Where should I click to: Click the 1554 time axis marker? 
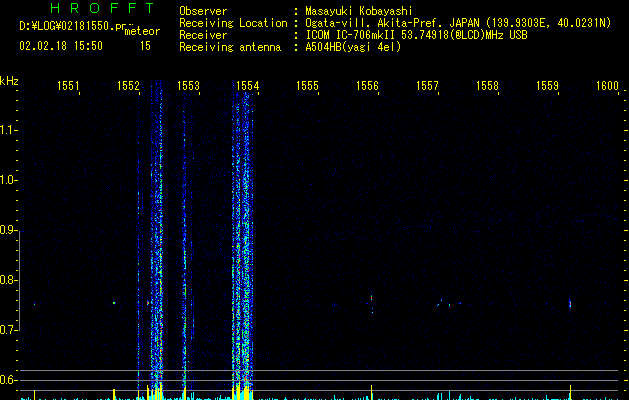(x=248, y=86)
